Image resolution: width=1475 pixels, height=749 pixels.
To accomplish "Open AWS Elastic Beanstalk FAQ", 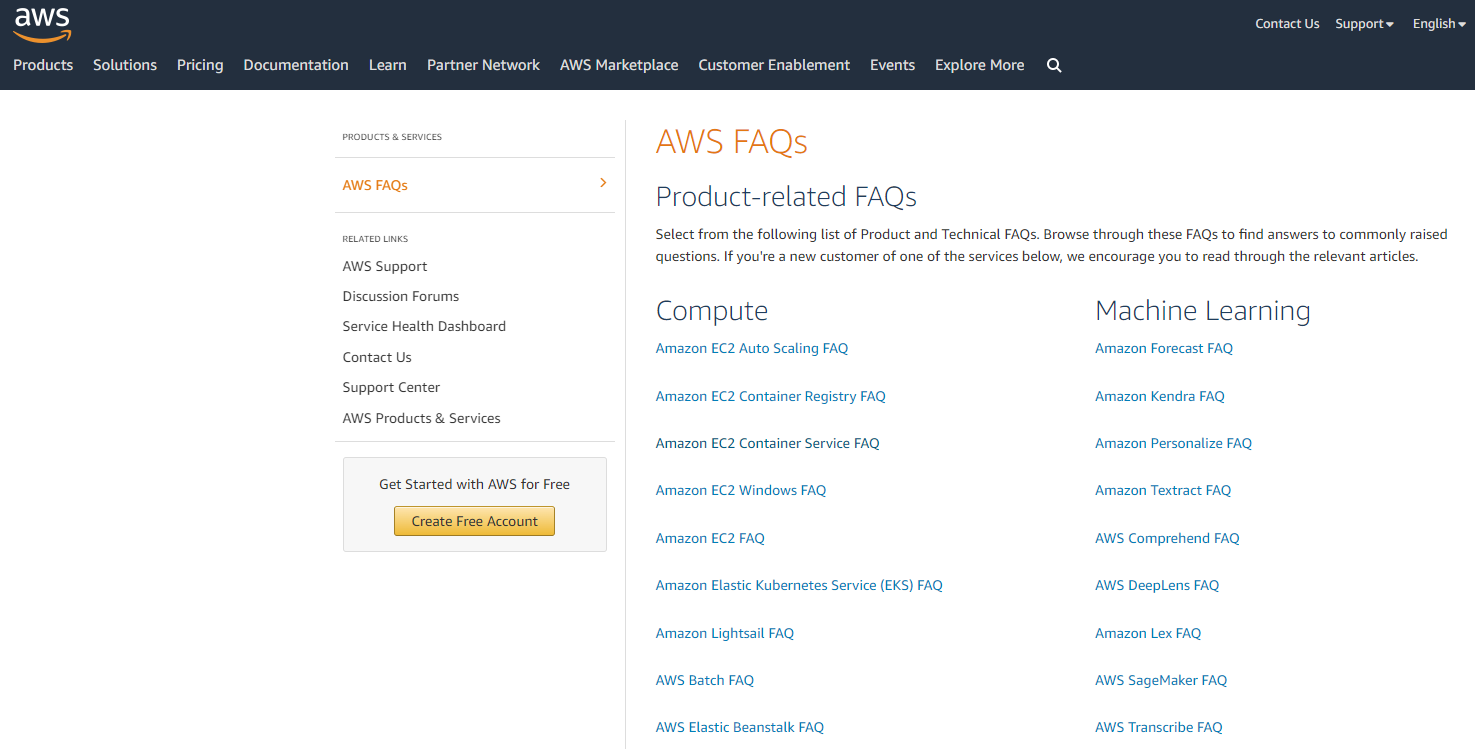I will coord(740,727).
